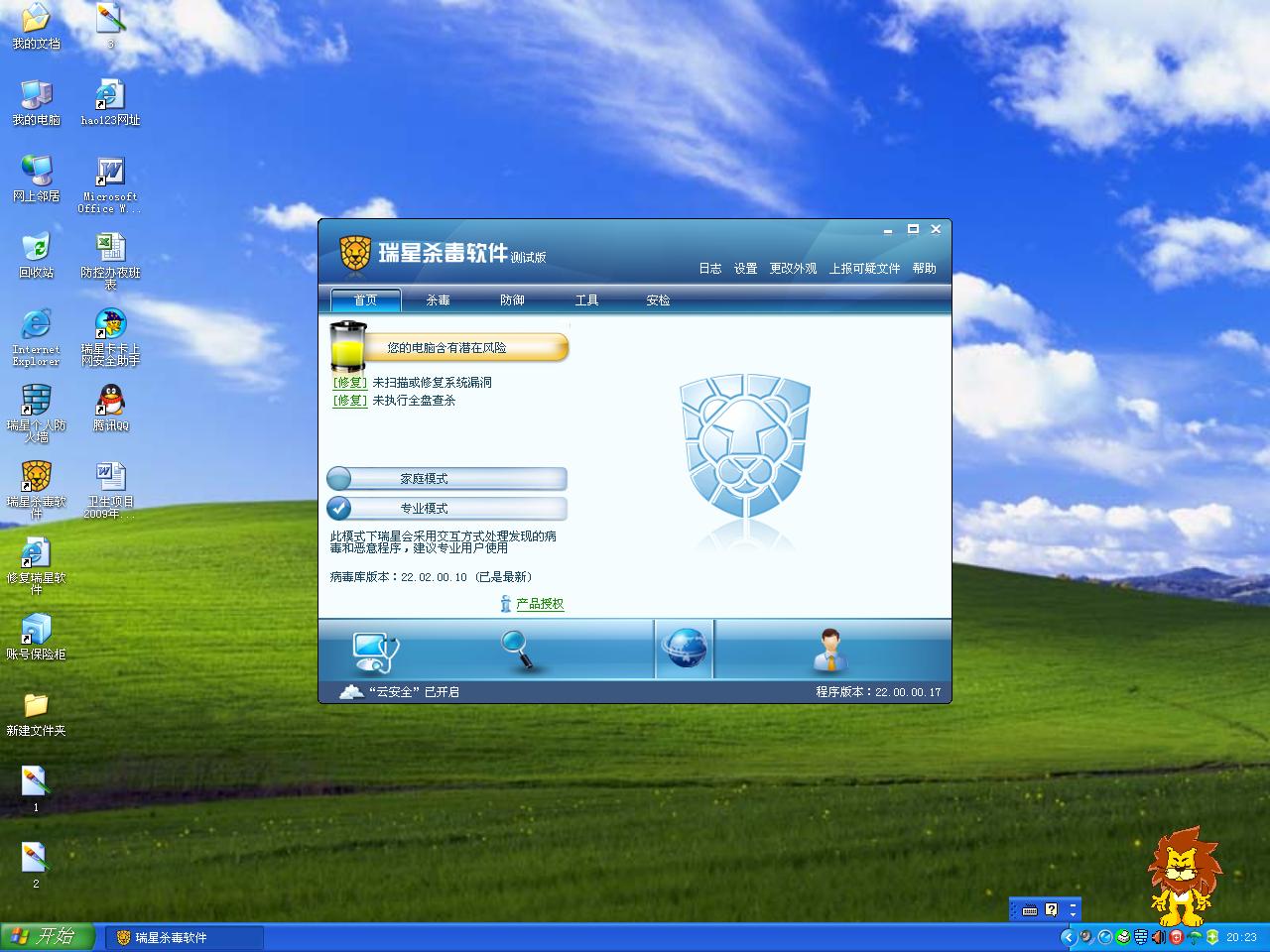Click the product authorization info icon
The image size is (1270, 952).
505,603
